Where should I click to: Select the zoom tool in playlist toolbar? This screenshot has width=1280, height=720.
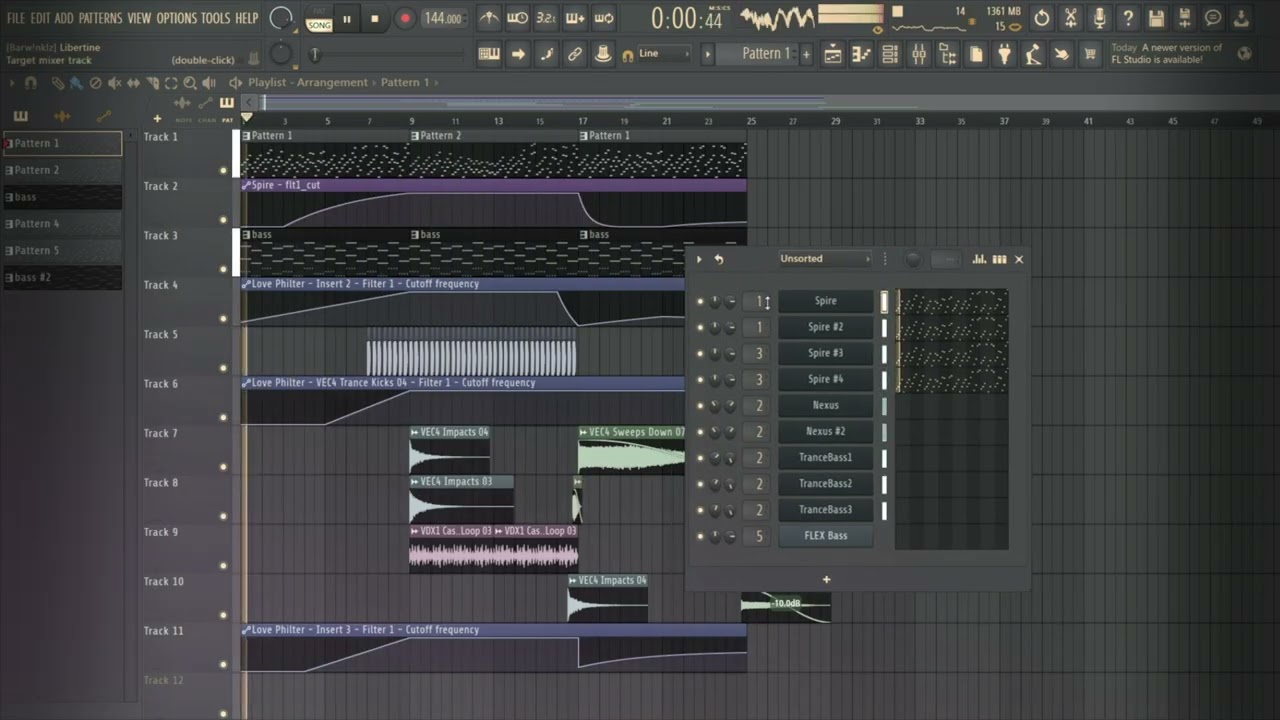pyautogui.click(x=189, y=83)
